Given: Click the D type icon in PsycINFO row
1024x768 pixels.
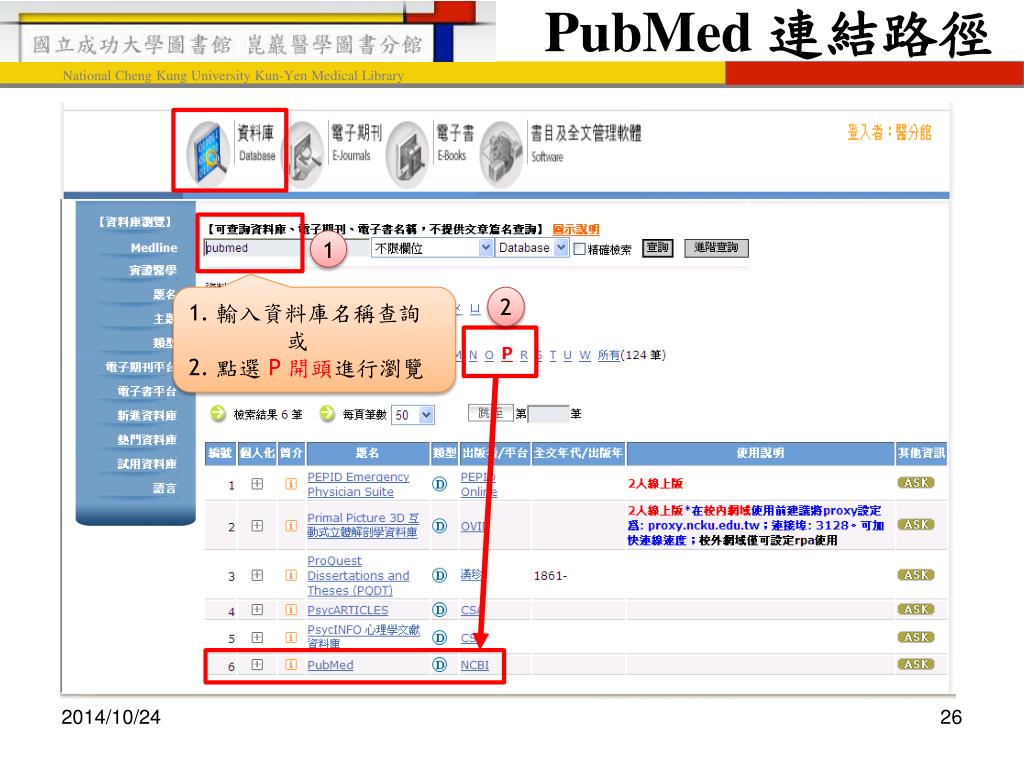Looking at the screenshot, I should [x=440, y=637].
